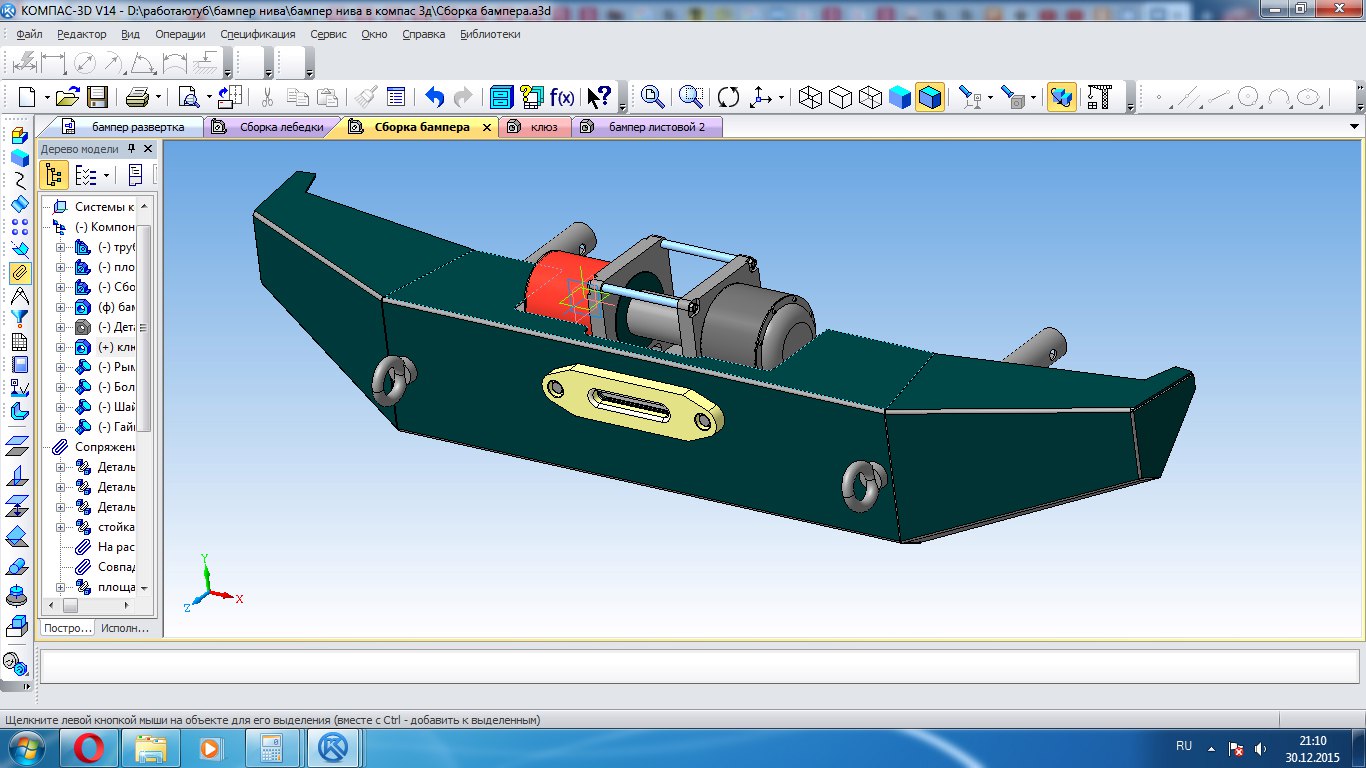This screenshot has height=768, width=1366.
Task: Open the spring-shaped spatial curves sidebar icon
Action: tap(19, 181)
